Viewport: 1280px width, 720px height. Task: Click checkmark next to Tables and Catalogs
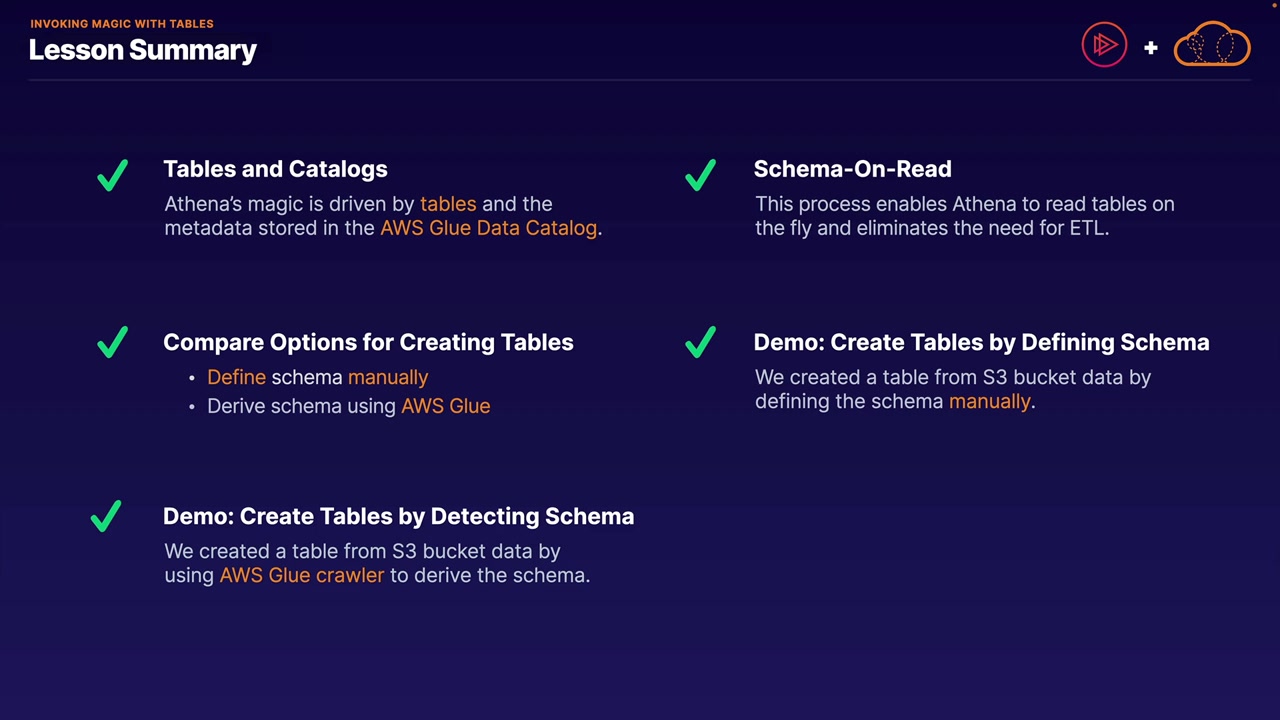(x=112, y=175)
